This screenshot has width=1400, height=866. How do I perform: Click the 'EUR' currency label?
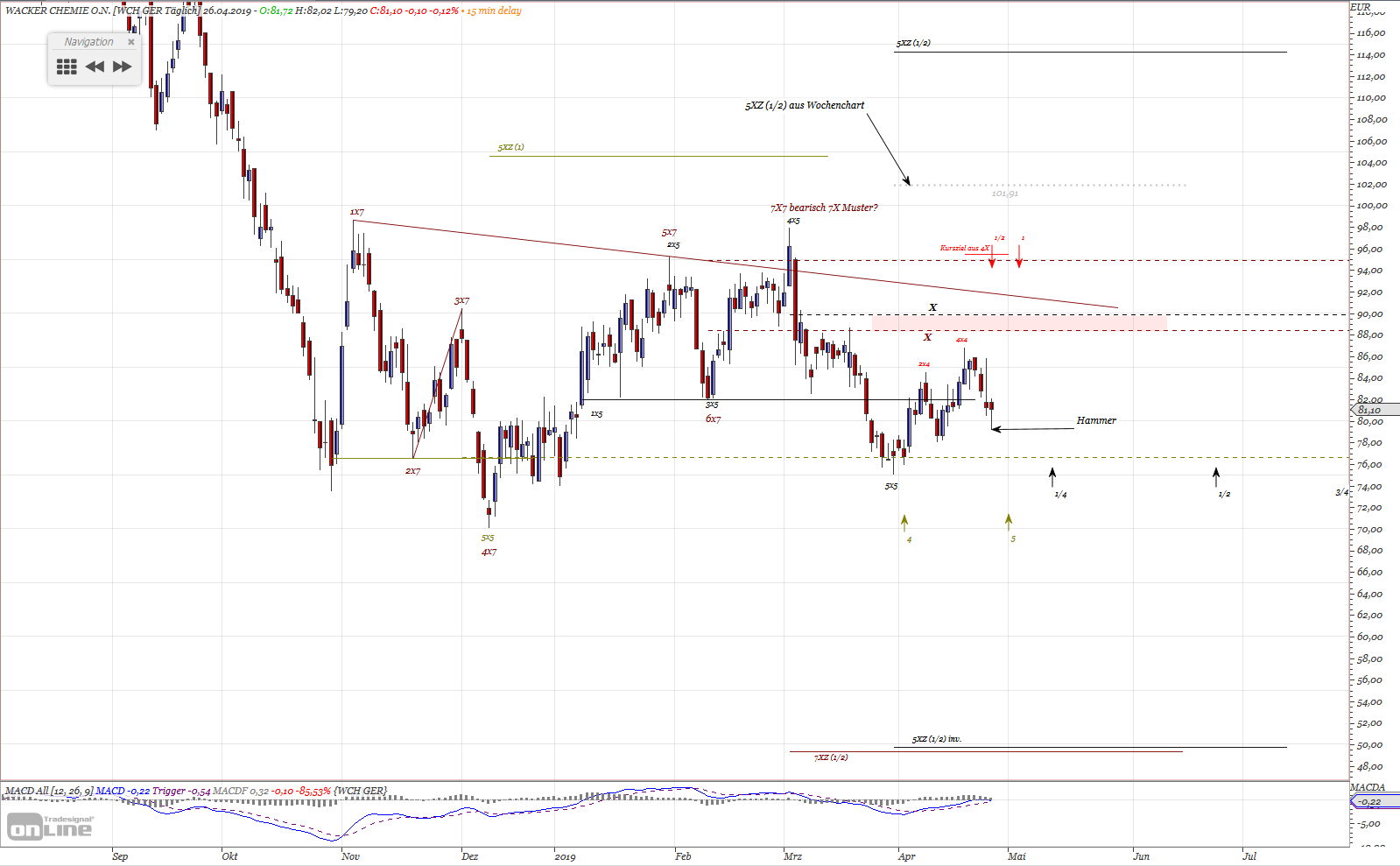tap(1360, 7)
